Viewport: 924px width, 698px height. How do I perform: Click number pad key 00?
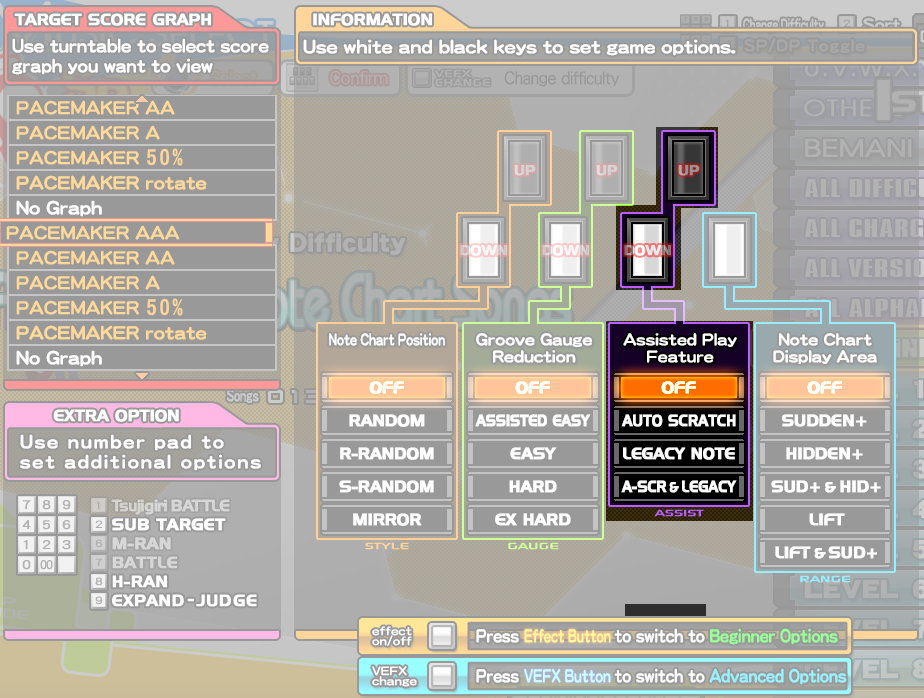[47, 564]
